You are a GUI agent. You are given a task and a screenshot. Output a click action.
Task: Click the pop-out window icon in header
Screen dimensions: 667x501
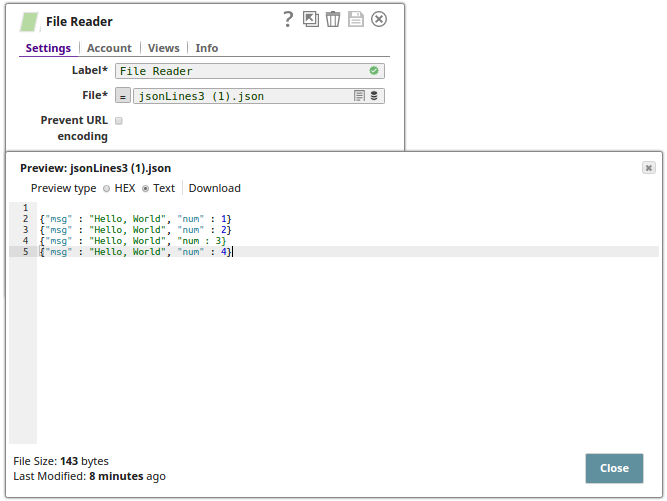[x=312, y=19]
